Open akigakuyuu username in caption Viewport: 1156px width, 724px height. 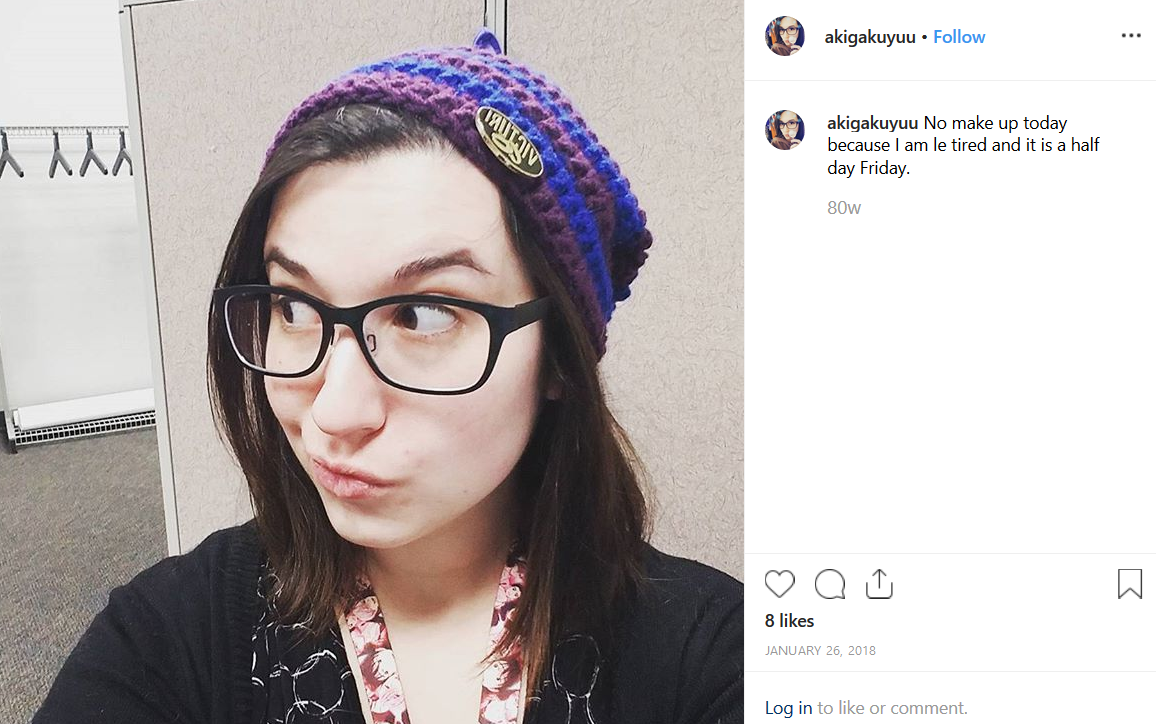[x=872, y=123]
